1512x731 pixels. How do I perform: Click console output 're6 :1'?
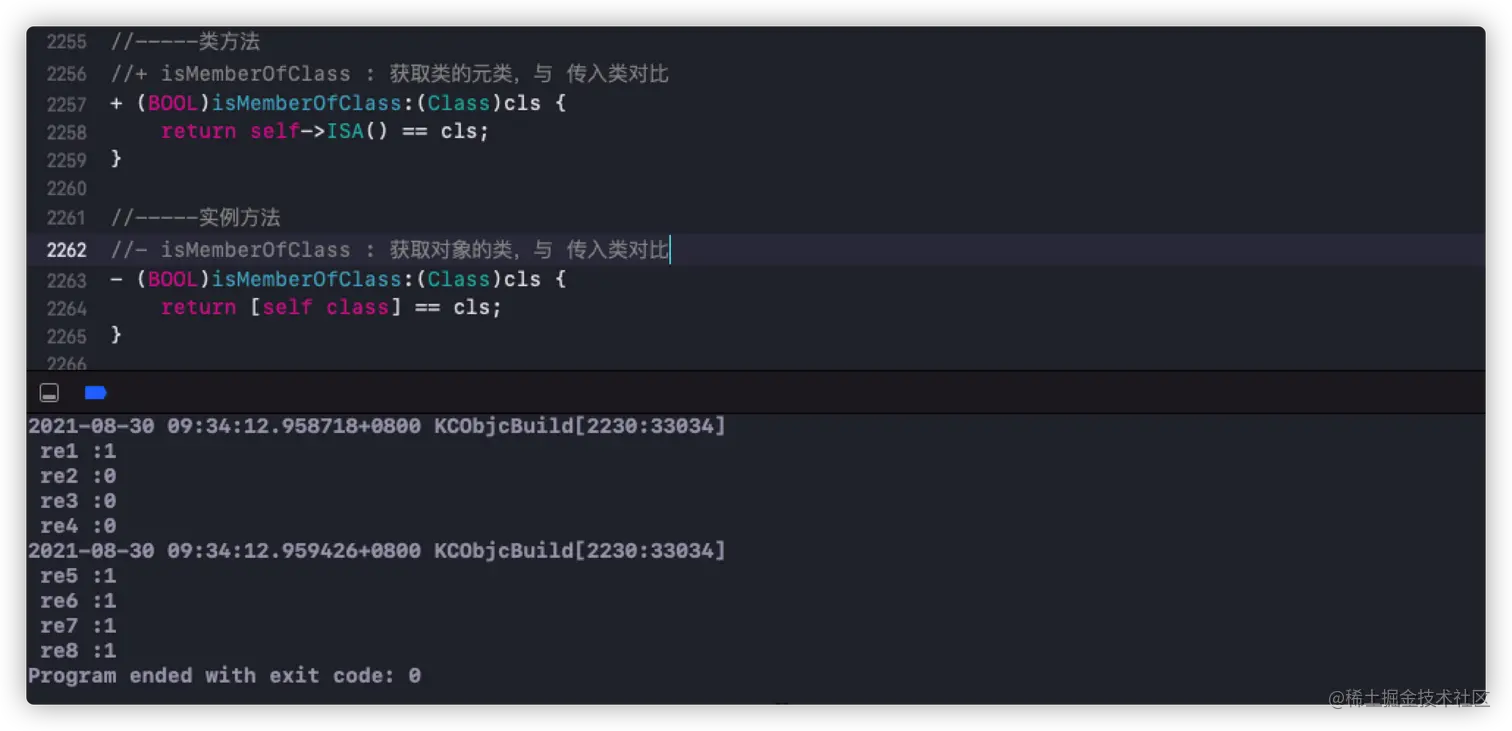click(x=78, y=601)
